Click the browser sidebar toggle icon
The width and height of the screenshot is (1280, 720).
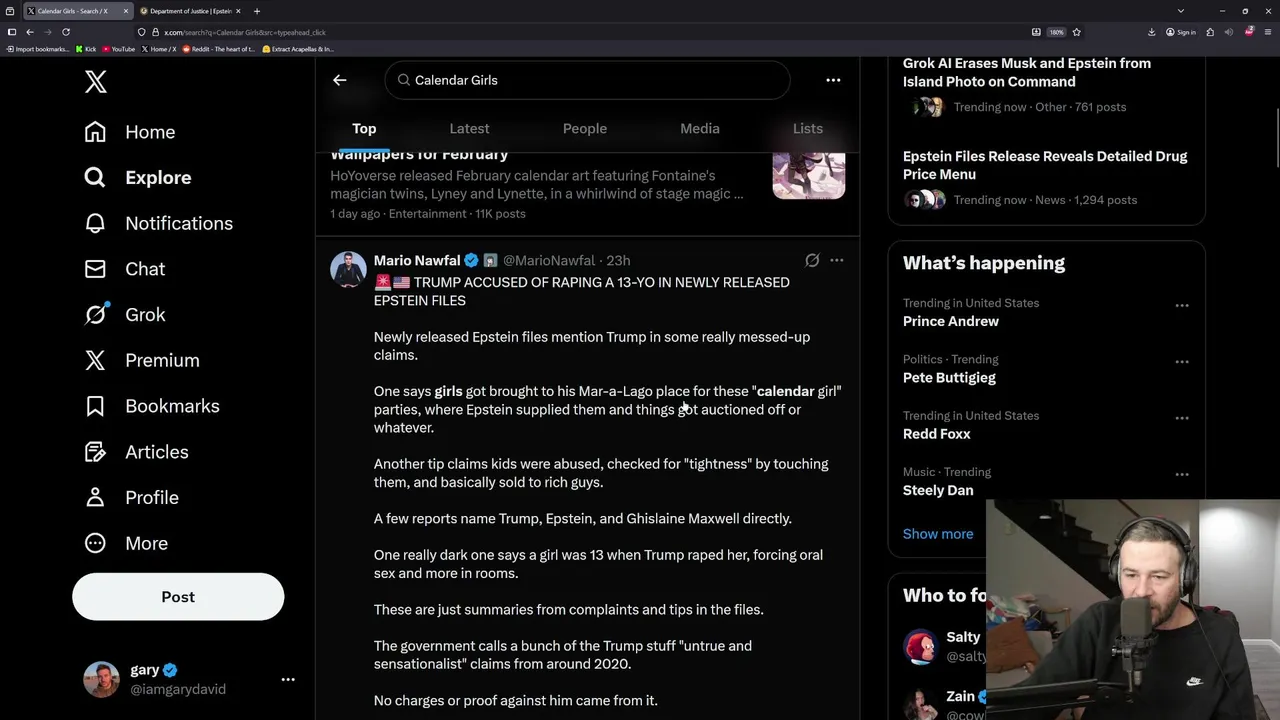click(12, 32)
